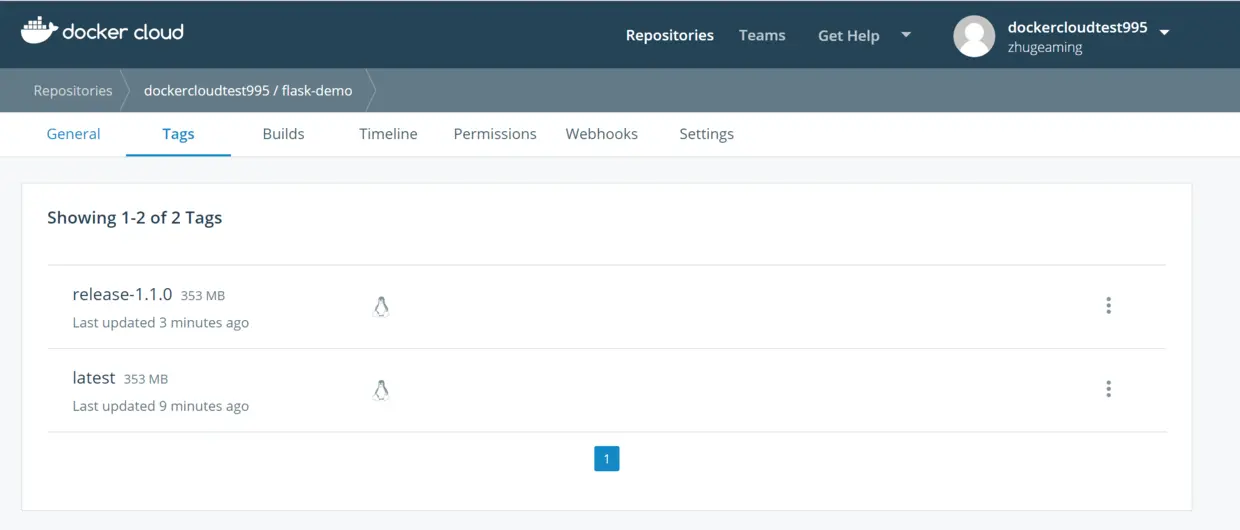Screen dimensions: 1240x530
Task: Click the 'Last updated 9 minutes ago' text
Action: 161,406
